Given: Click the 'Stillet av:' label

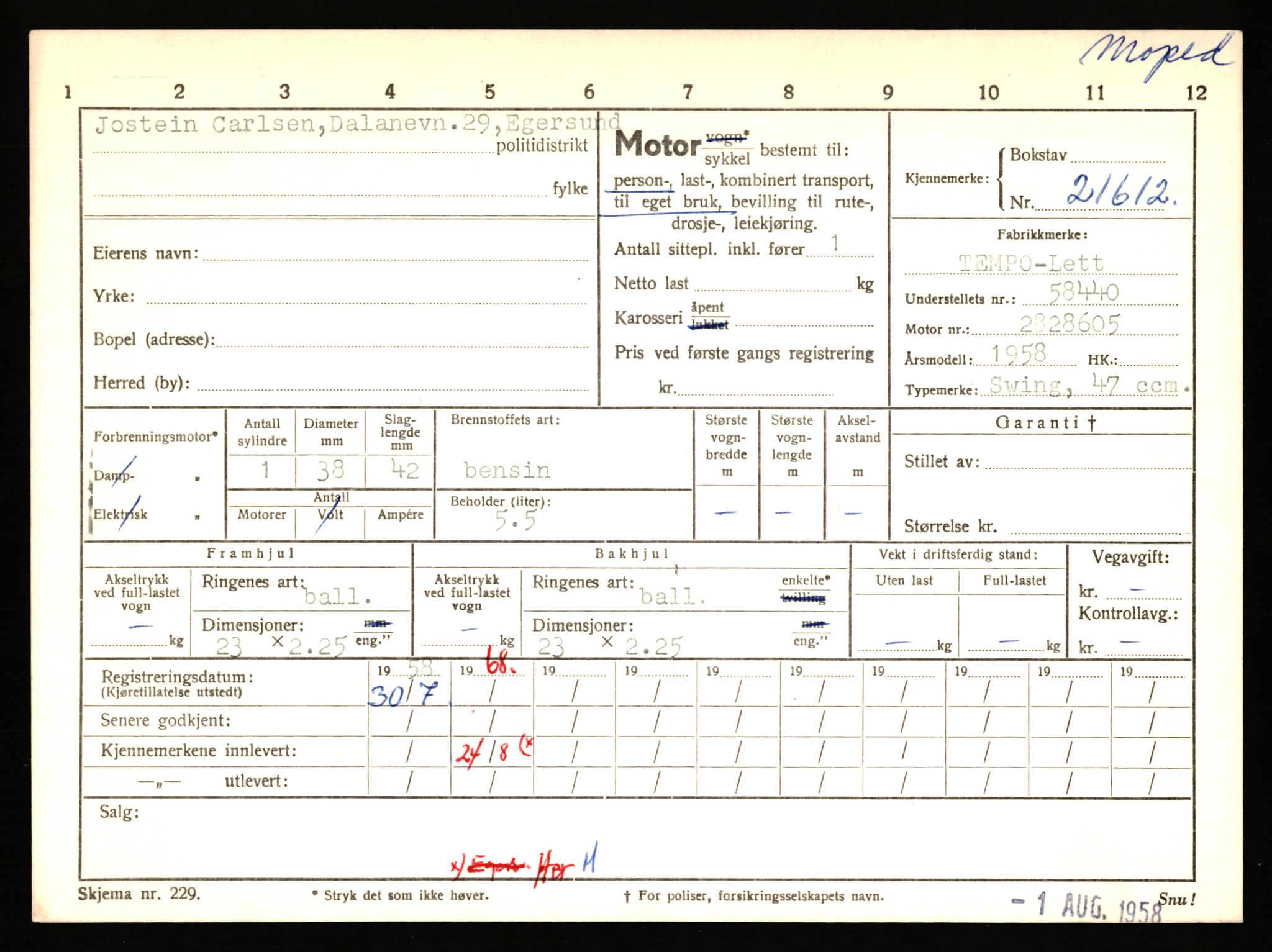Looking at the screenshot, I should point(942,461).
